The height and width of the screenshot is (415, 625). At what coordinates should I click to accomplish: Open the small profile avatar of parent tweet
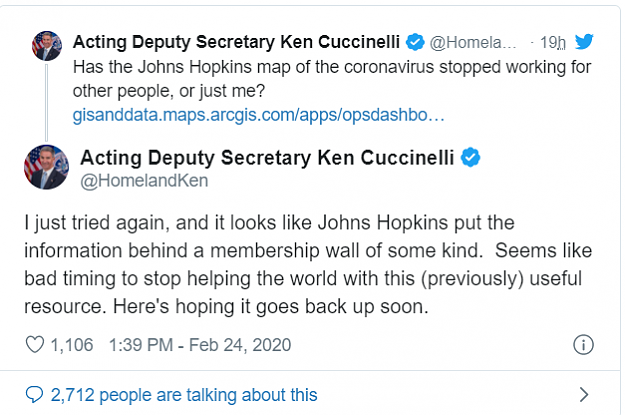pyautogui.click(x=47, y=46)
